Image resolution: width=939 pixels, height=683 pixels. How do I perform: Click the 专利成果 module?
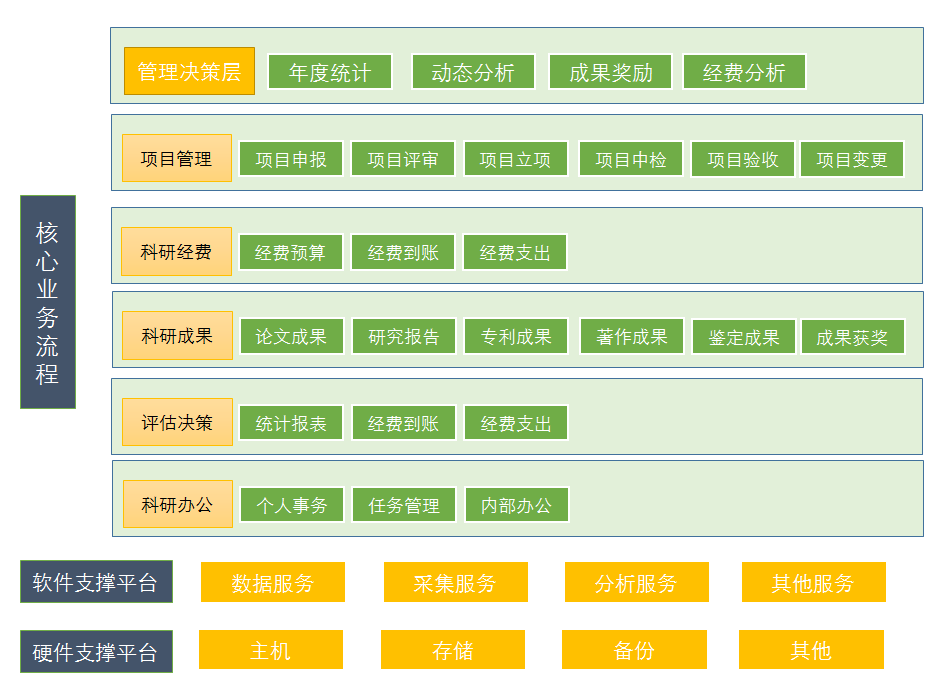point(516,337)
